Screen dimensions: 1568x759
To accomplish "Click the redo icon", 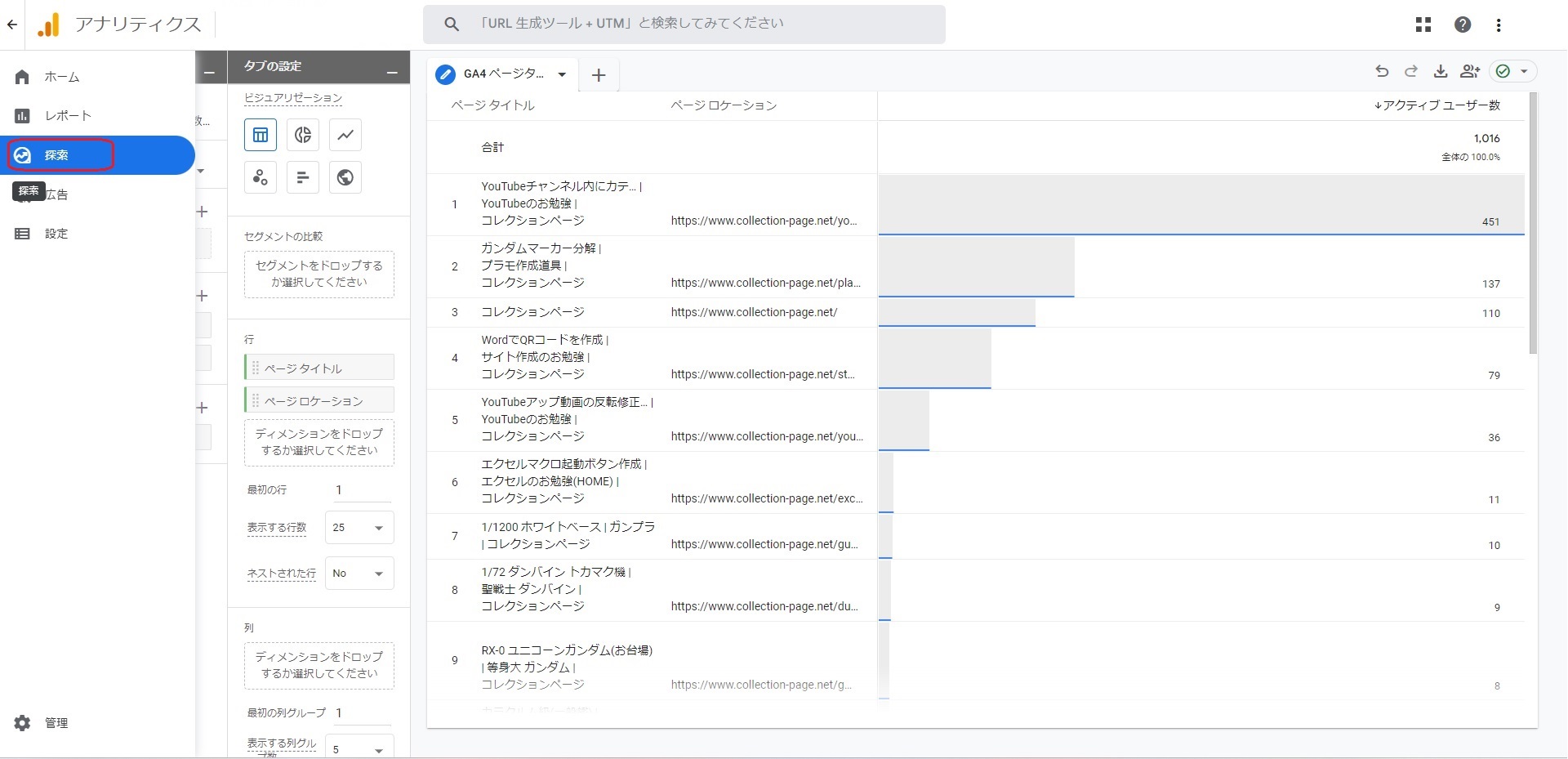I will 1411,71.
